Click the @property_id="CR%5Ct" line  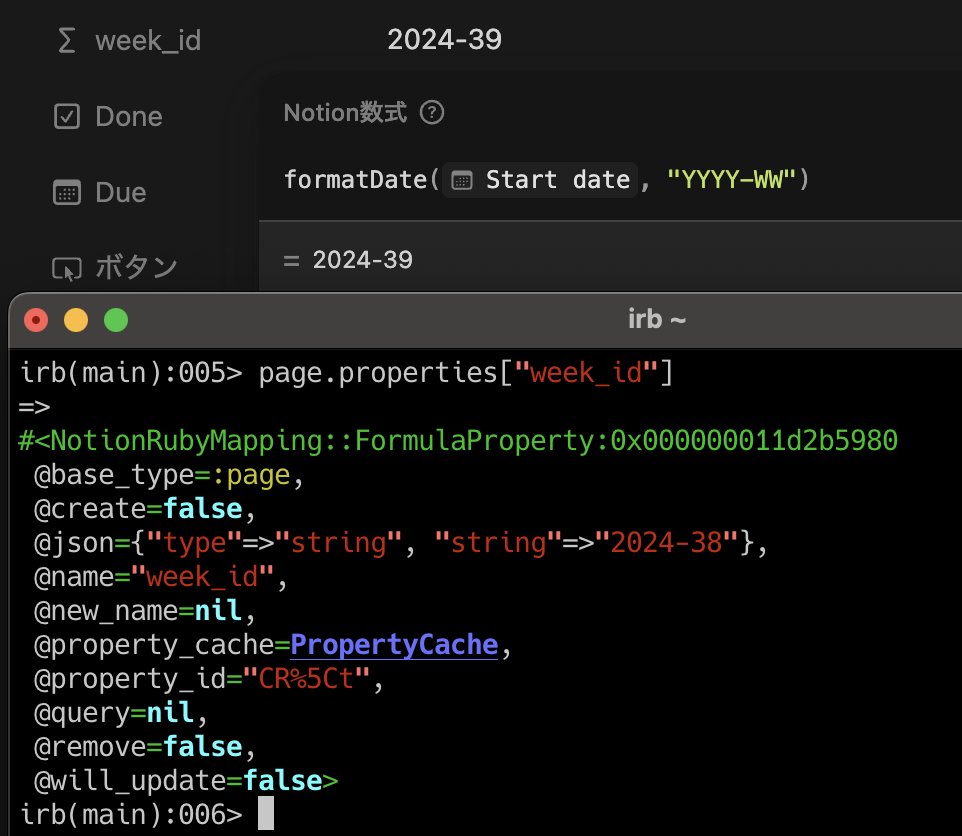click(x=209, y=679)
